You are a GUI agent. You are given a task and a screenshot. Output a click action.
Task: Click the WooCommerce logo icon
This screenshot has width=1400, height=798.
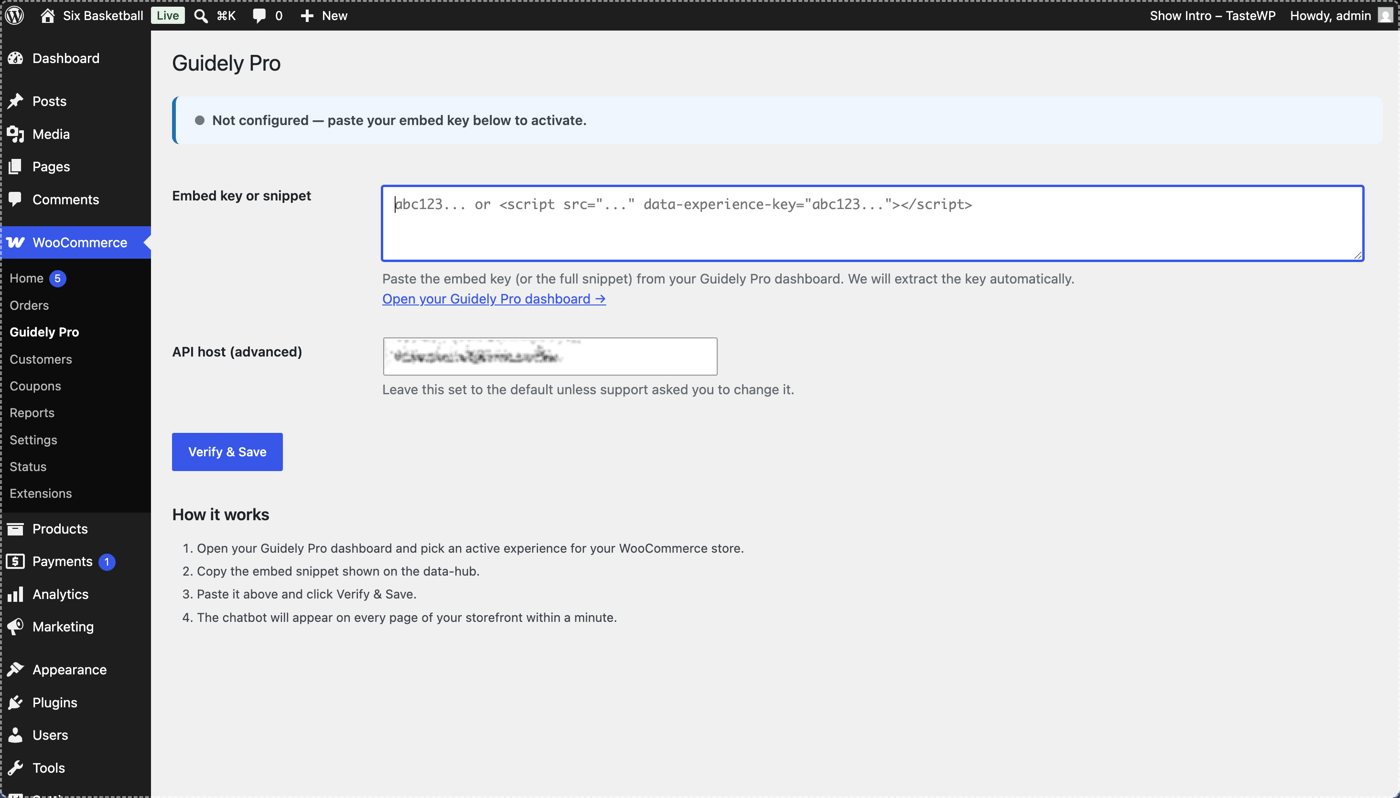point(16,242)
